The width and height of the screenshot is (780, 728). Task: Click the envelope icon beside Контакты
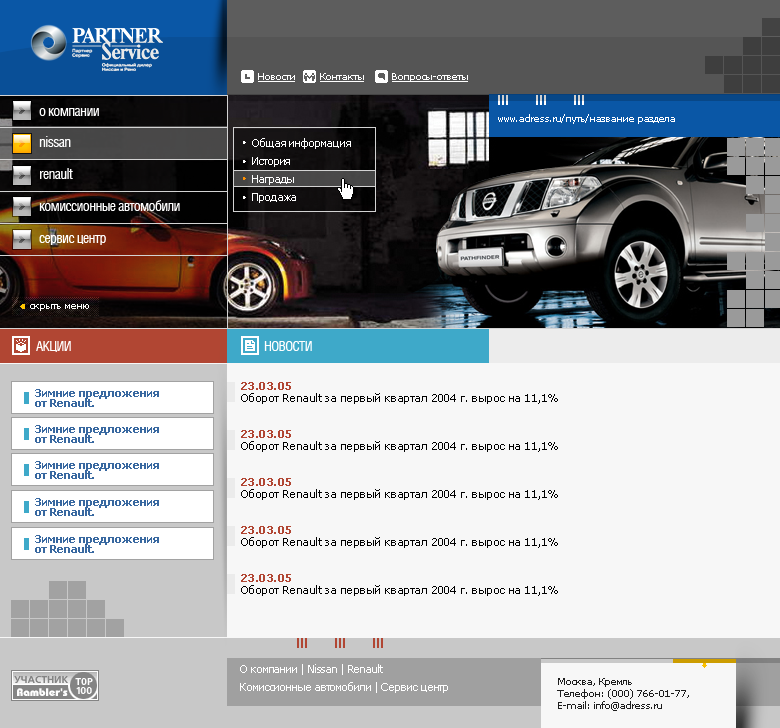pos(309,77)
